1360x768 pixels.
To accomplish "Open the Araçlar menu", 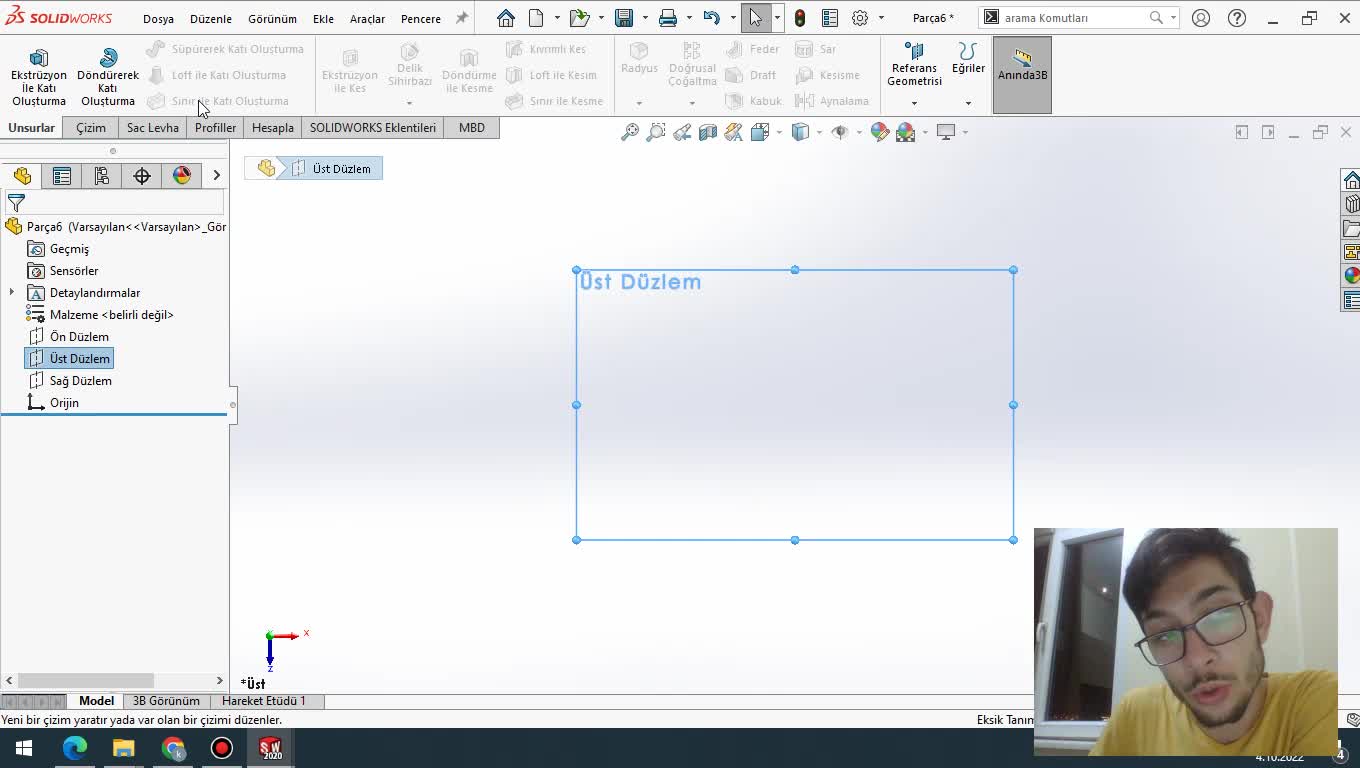I will point(367,19).
